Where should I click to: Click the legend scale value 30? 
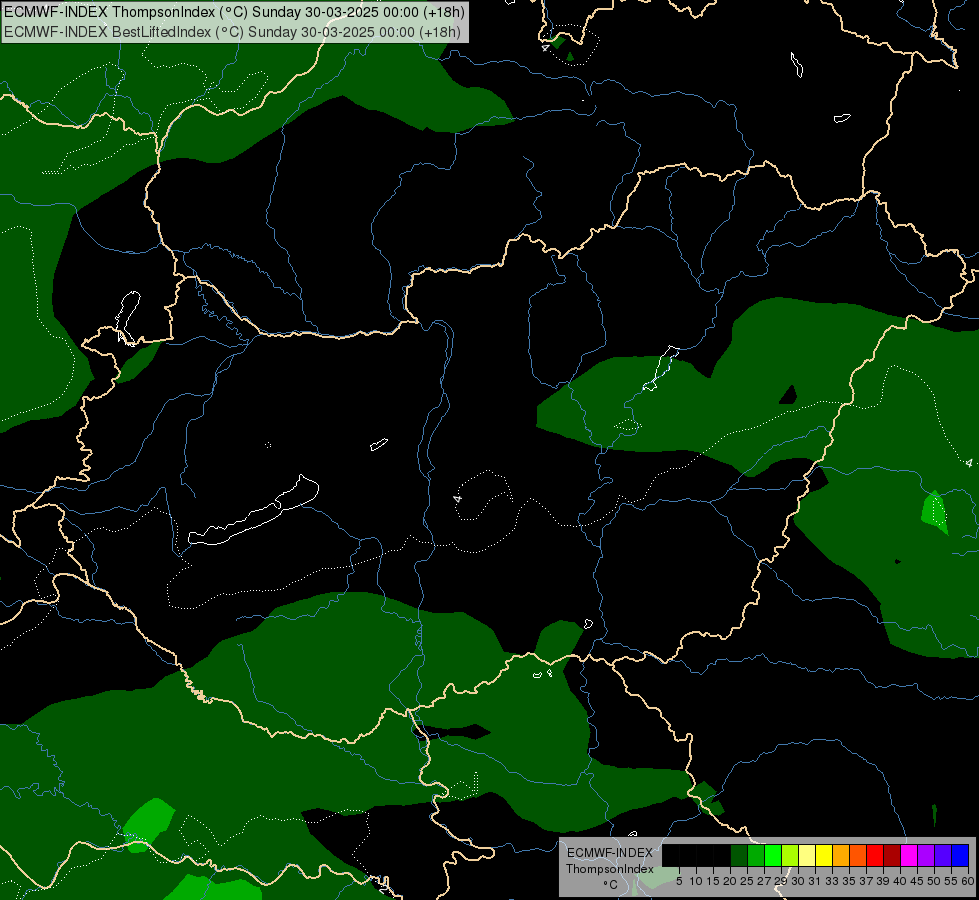point(799,881)
